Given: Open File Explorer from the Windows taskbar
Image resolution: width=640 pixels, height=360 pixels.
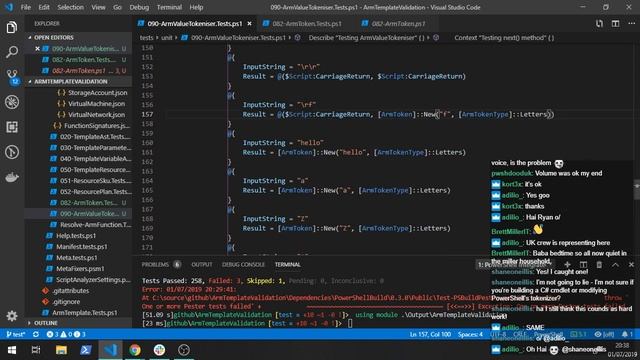Looking at the screenshot, I should pyautogui.click(x=61, y=350).
